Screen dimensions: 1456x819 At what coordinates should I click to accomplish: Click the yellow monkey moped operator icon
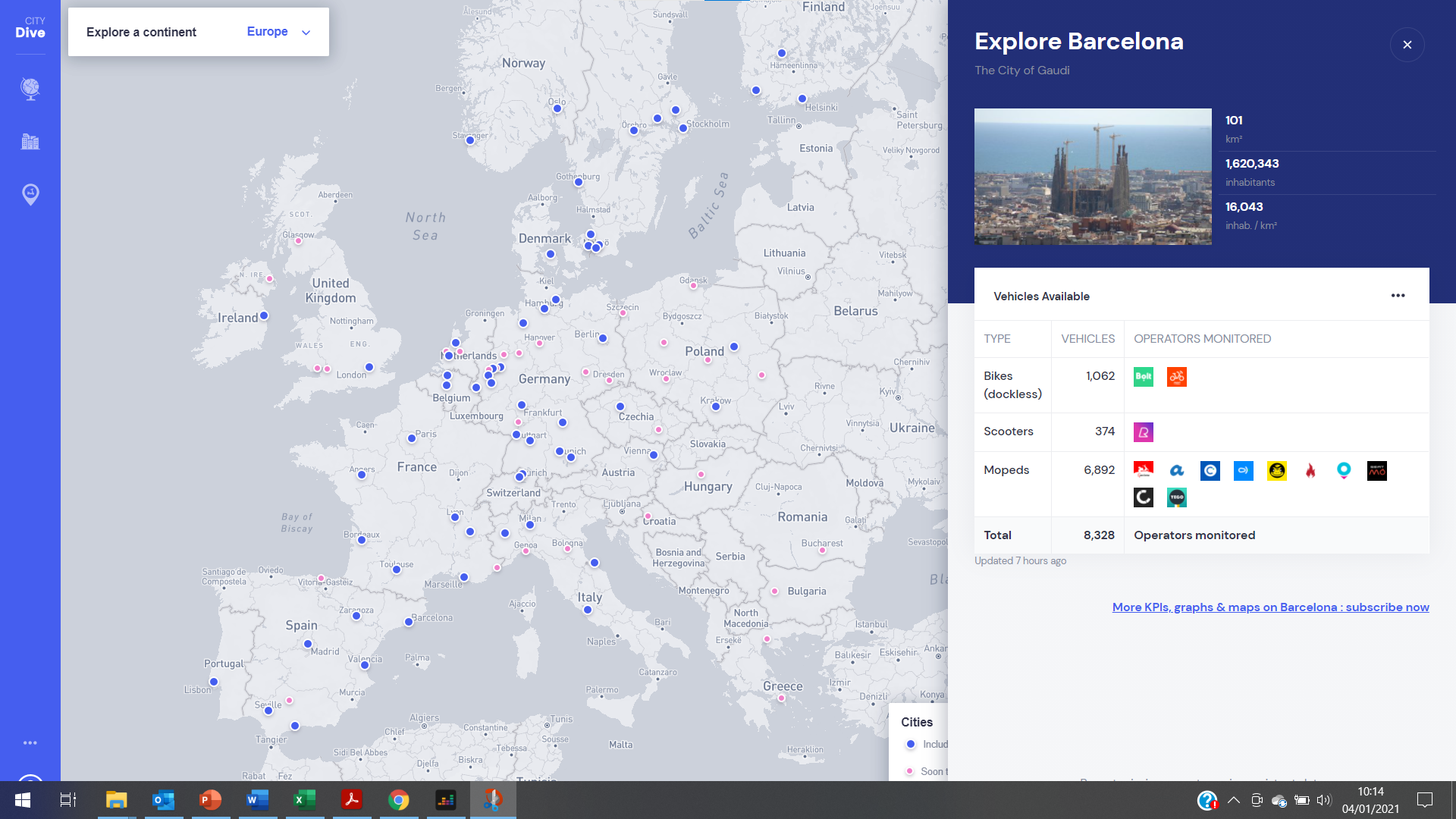pos(1277,470)
